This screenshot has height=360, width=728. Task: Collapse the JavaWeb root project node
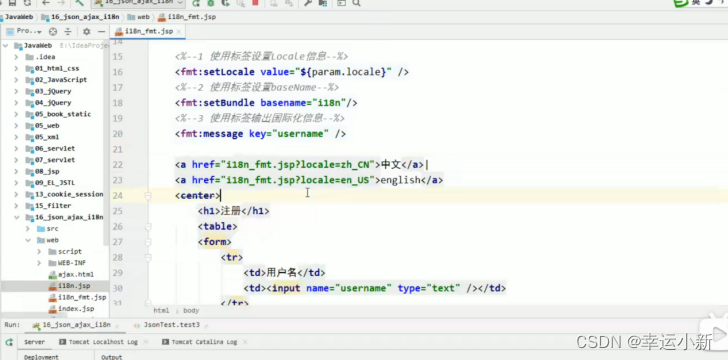[6, 46]
